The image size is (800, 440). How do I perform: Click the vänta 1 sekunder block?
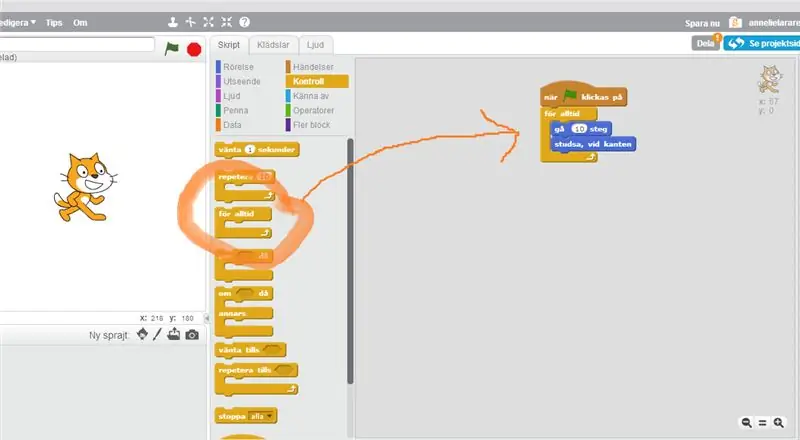(257, 150)
